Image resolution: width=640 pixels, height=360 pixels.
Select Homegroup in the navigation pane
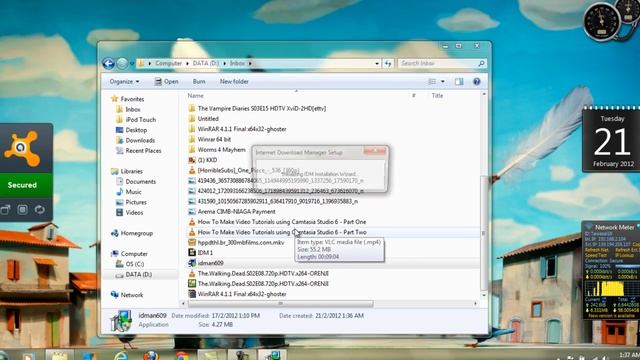136,233
